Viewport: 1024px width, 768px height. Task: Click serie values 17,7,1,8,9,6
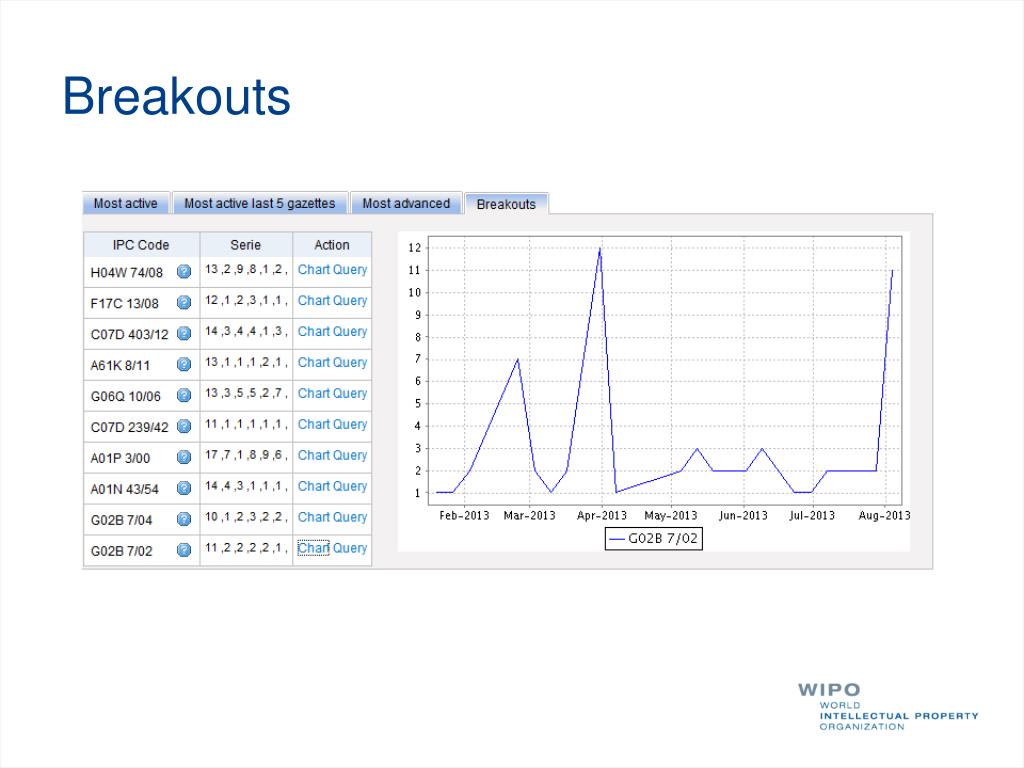(246, 455)
